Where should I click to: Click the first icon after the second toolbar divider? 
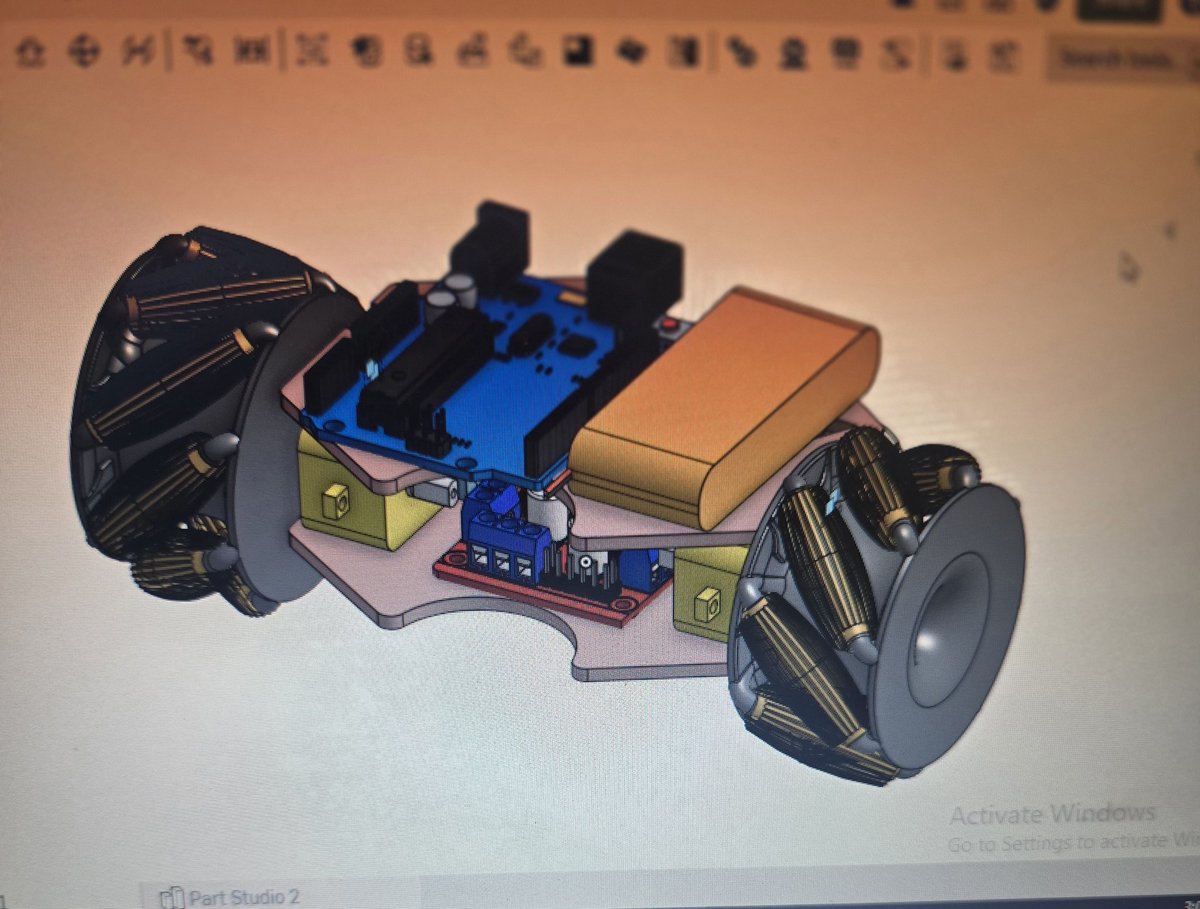coord(312,50)
